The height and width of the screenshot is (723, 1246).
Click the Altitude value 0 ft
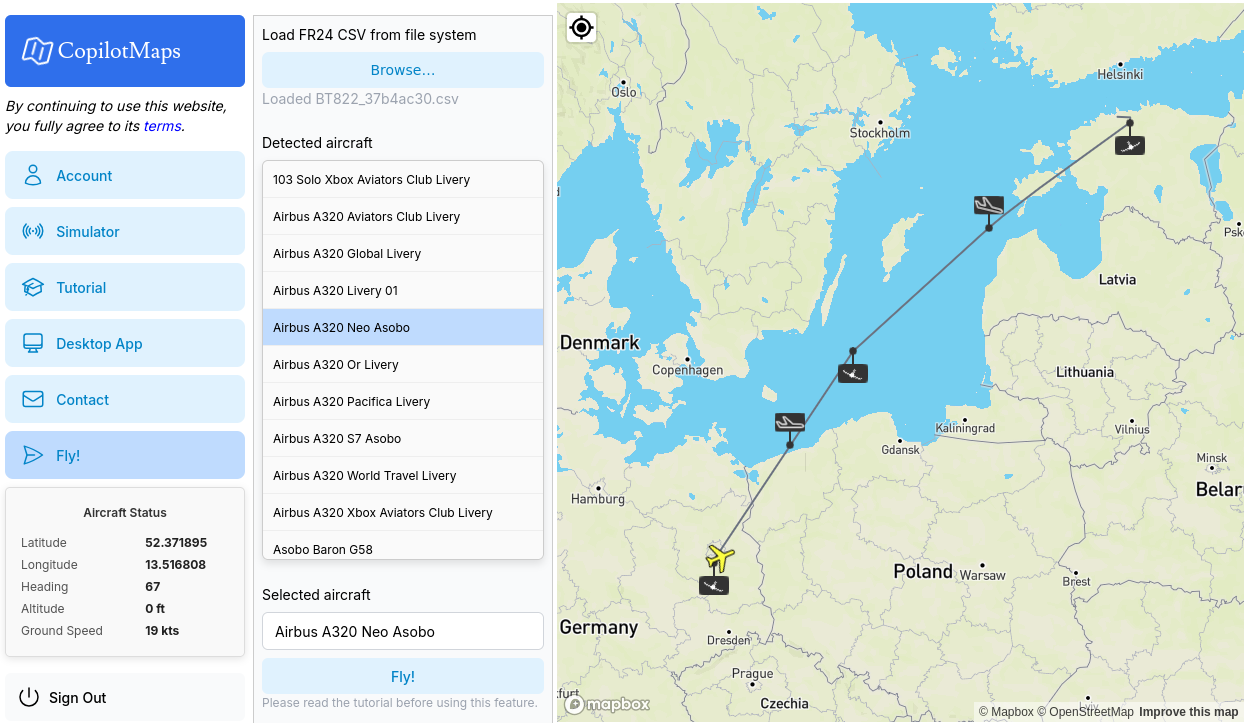tap(155, 609)
